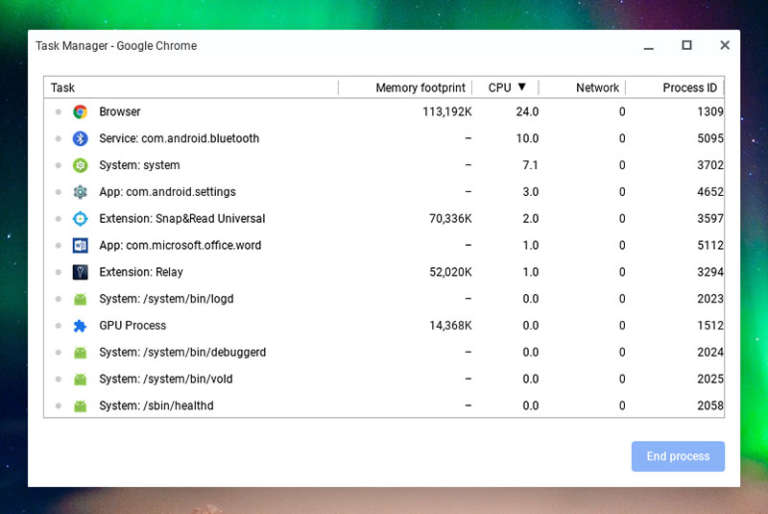
Task: Click the Snap&Read Universal extension icon
Action: click(x=80, y=219)
